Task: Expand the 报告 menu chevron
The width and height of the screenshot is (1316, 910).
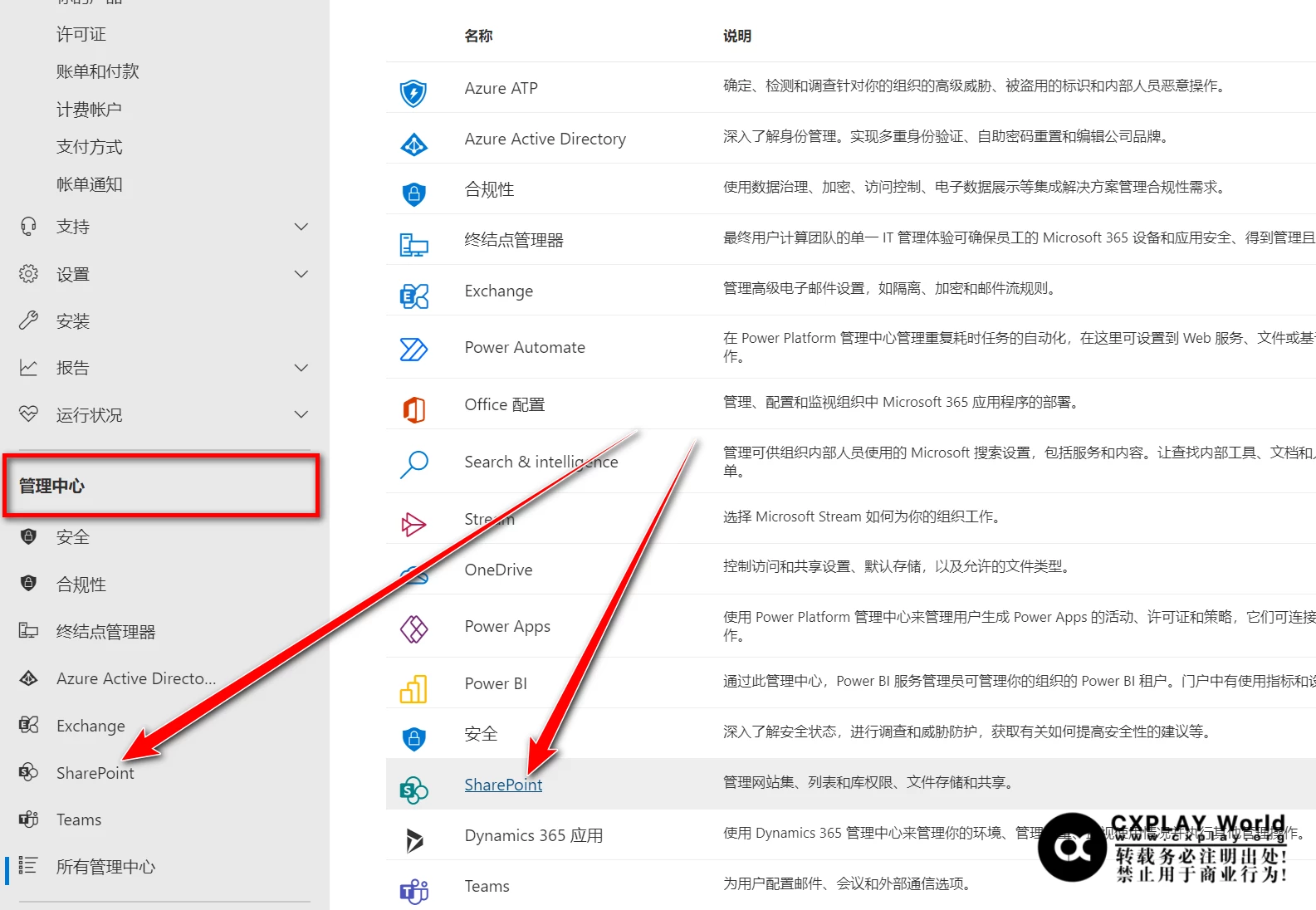Action: [x=301, y=368]
